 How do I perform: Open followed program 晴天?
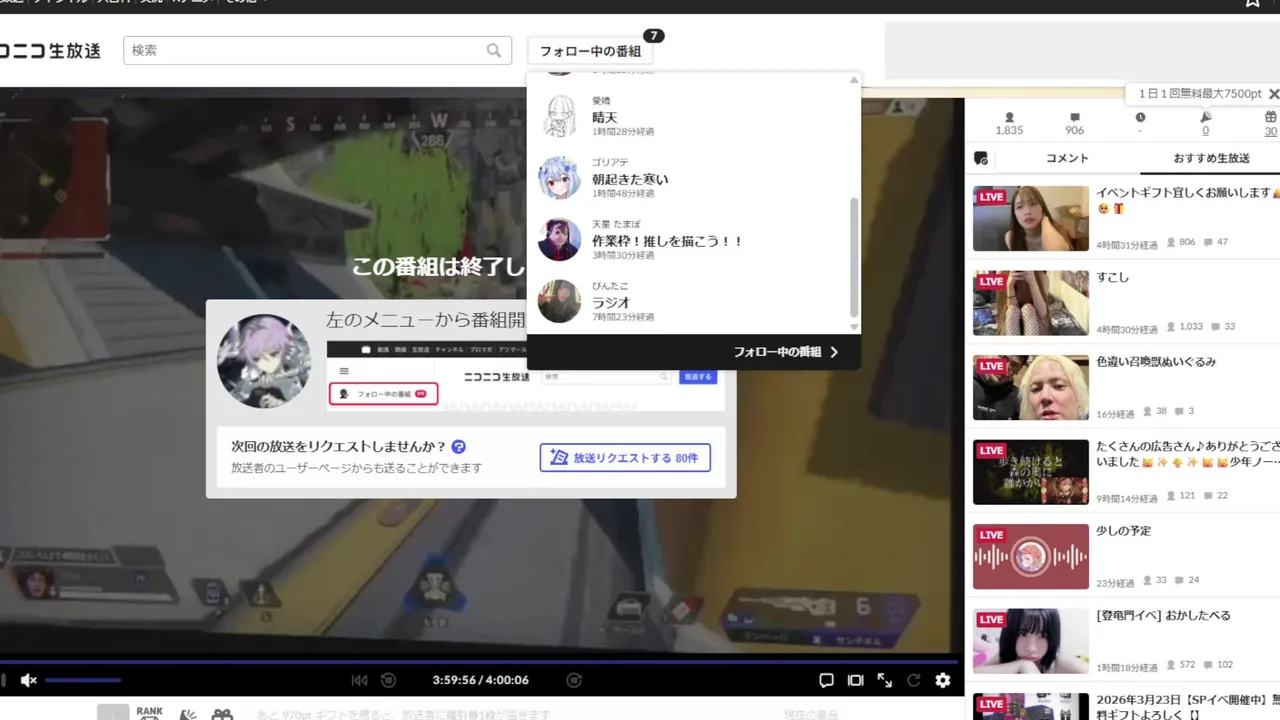(604, 118)
